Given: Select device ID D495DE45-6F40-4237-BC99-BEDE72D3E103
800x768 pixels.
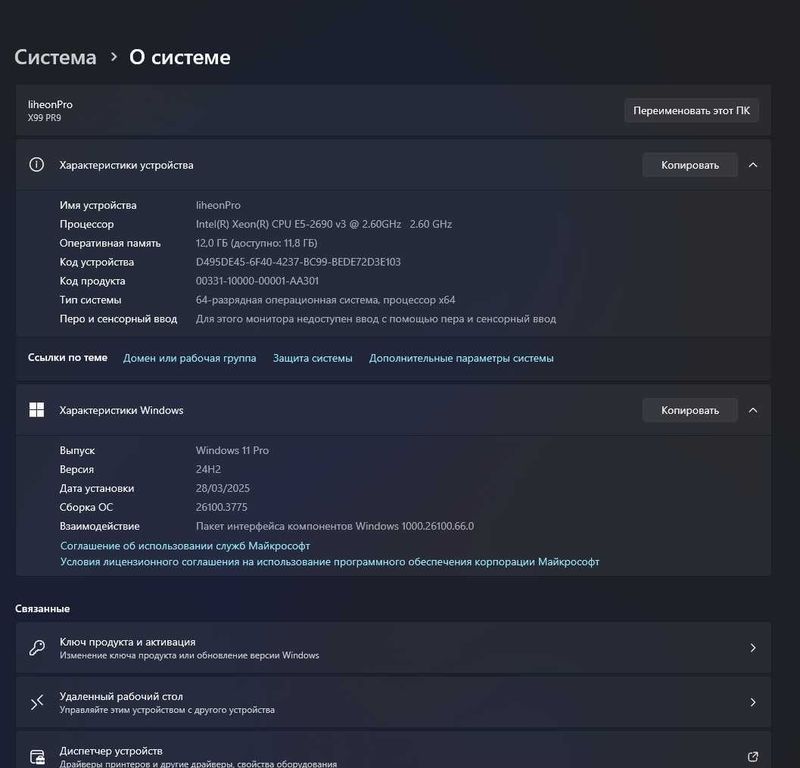Looking at the screenshot, I should point(298,262).
